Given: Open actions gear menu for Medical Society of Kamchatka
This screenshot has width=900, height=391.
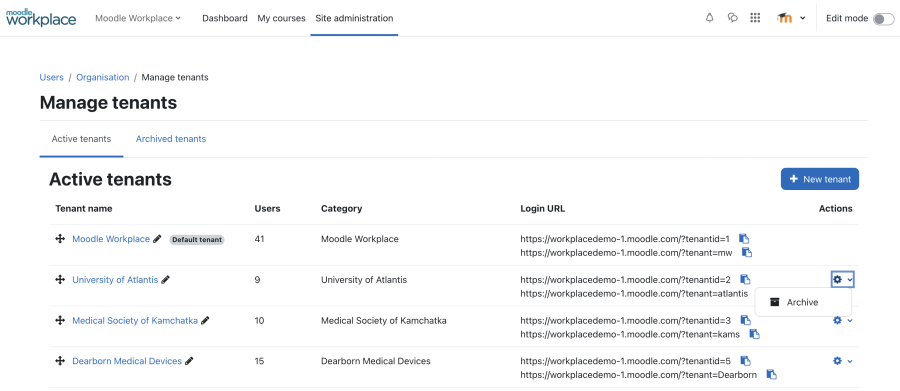Looking at the screenshot, I should (x=843, y=320).
